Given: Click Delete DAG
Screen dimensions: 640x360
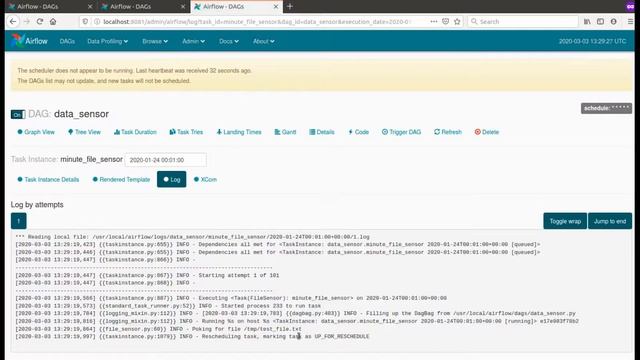Looking at the screenshot, I should (487, 132).
